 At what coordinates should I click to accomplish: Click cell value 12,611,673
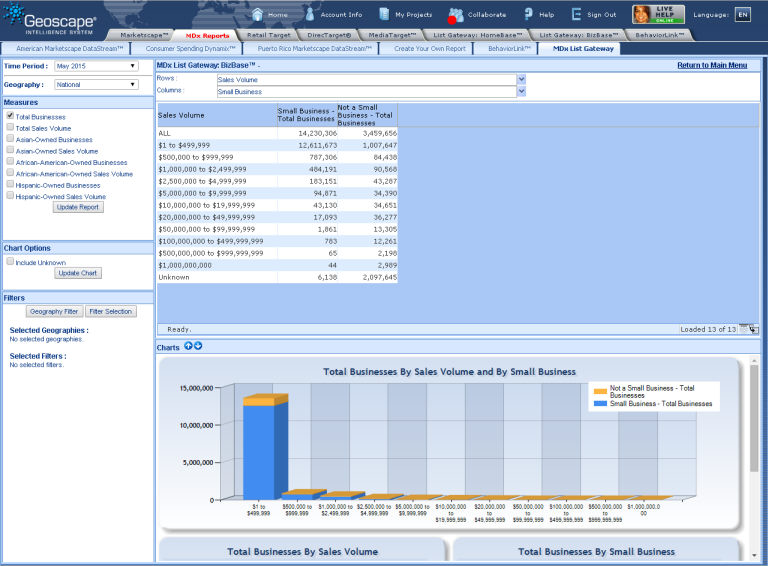[x=317, y=145]
